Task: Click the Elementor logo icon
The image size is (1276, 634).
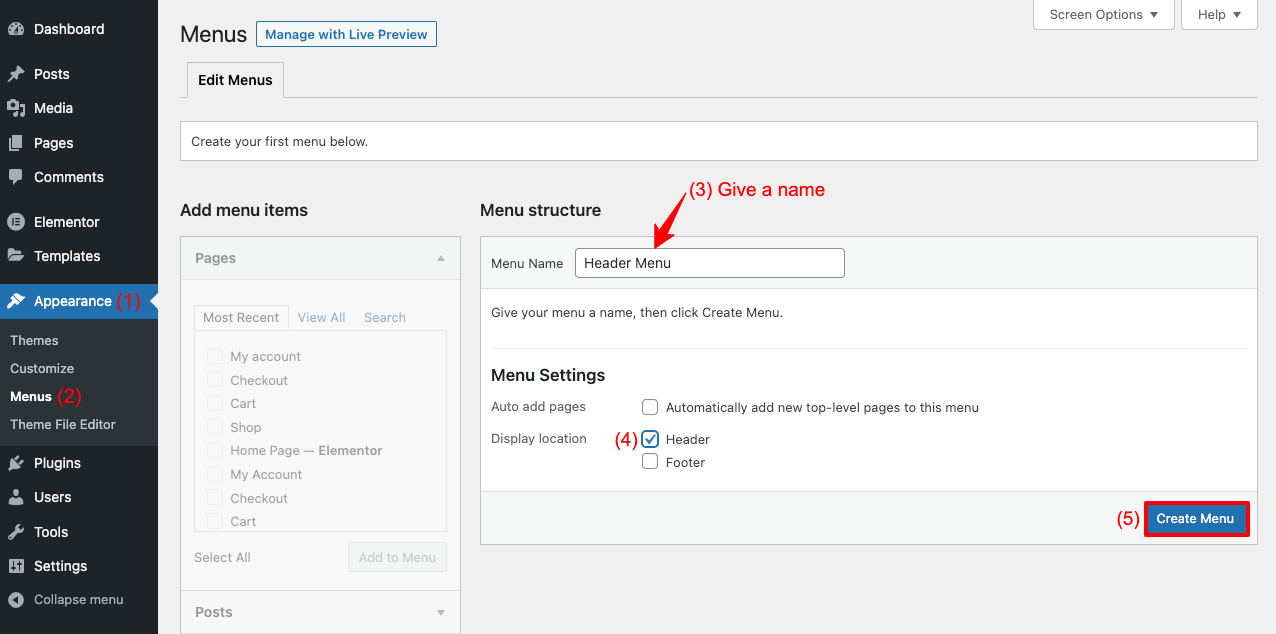Action: 16,222
